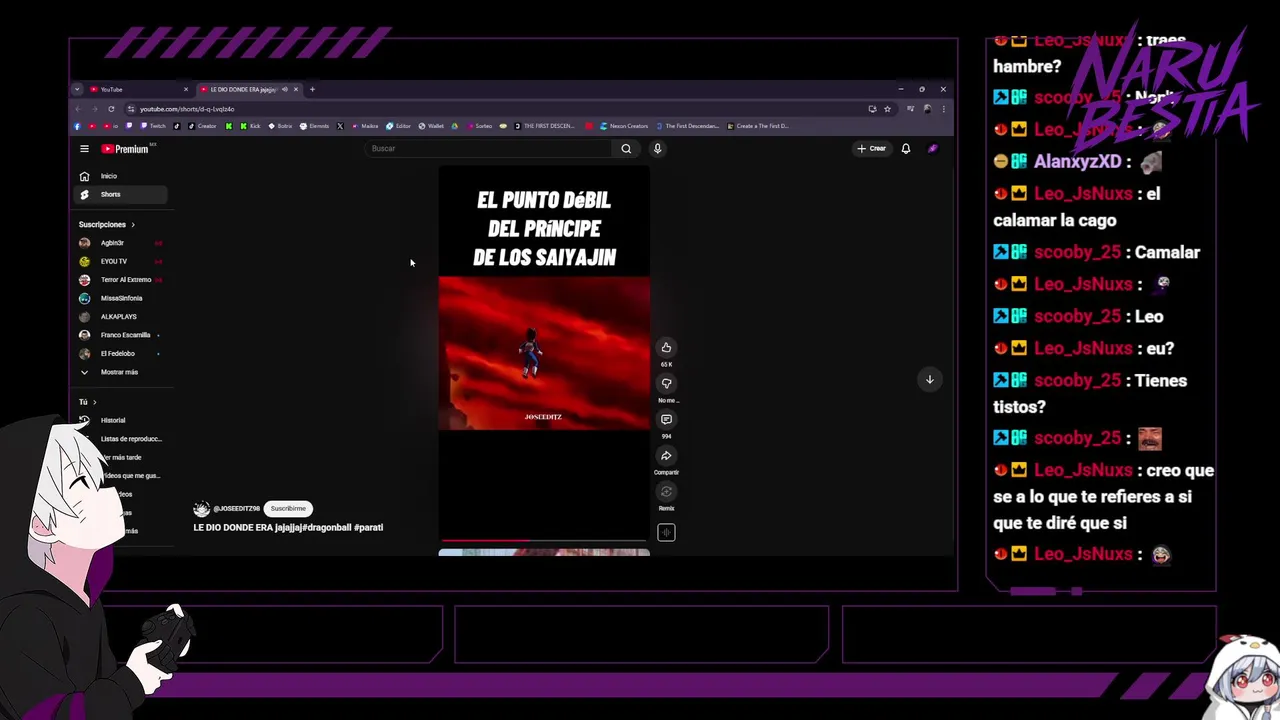The height and width of the screenshot is (720, 1280).
Task: Switch to the YouTube tab
Action: pyautogui.click(x=138, y=89)
